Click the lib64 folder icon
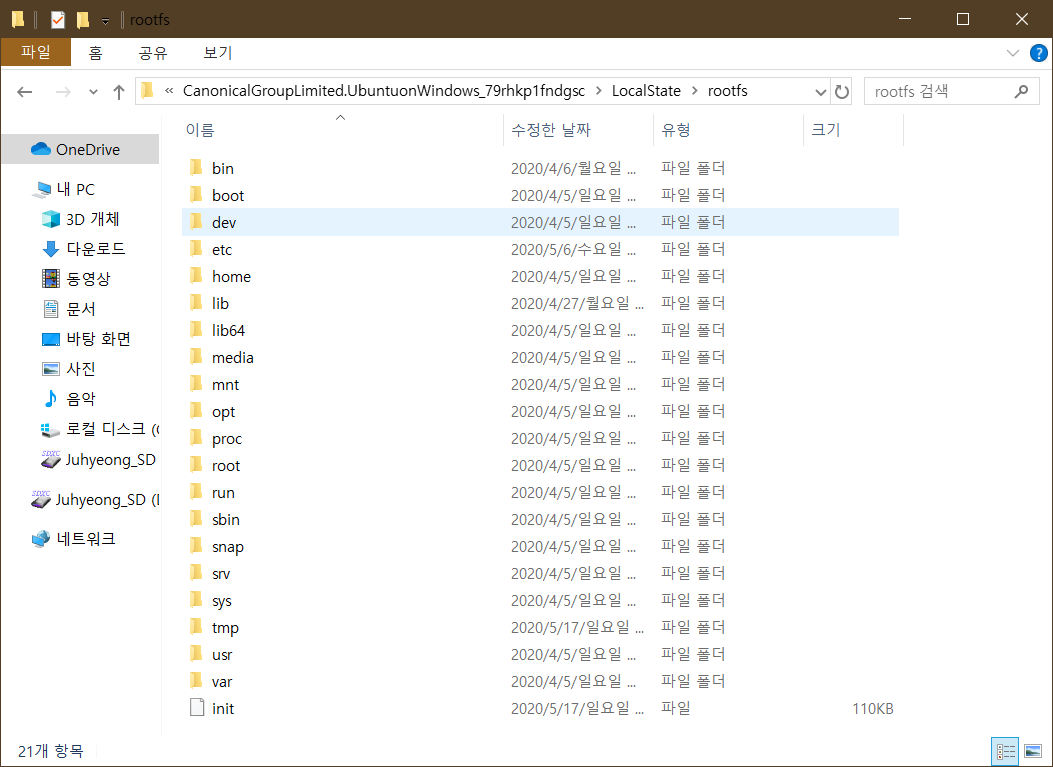The width and height of the screenshot is (1053, 767). 196,330
